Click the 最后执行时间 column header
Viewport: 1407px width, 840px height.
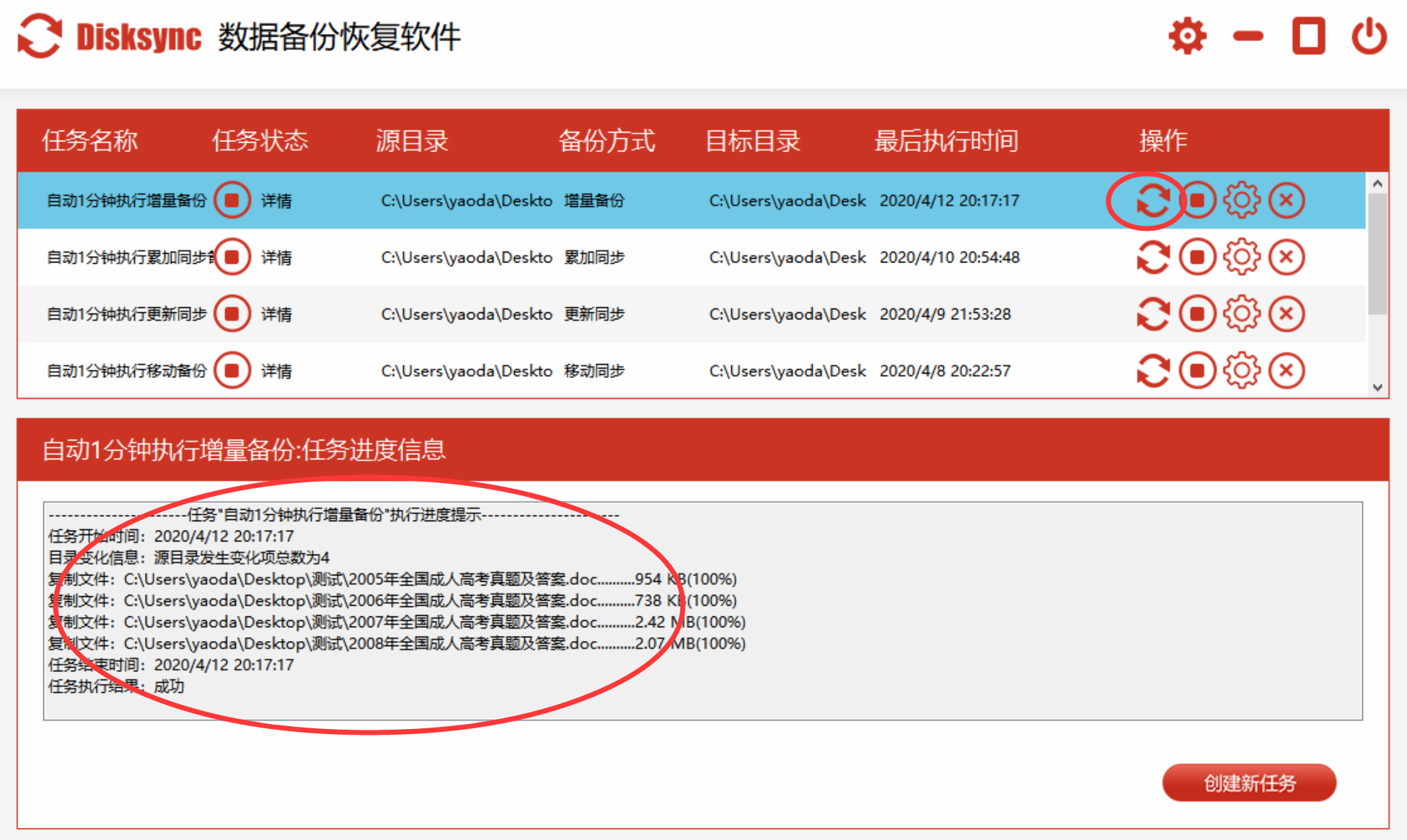click(x=946, y=141)
